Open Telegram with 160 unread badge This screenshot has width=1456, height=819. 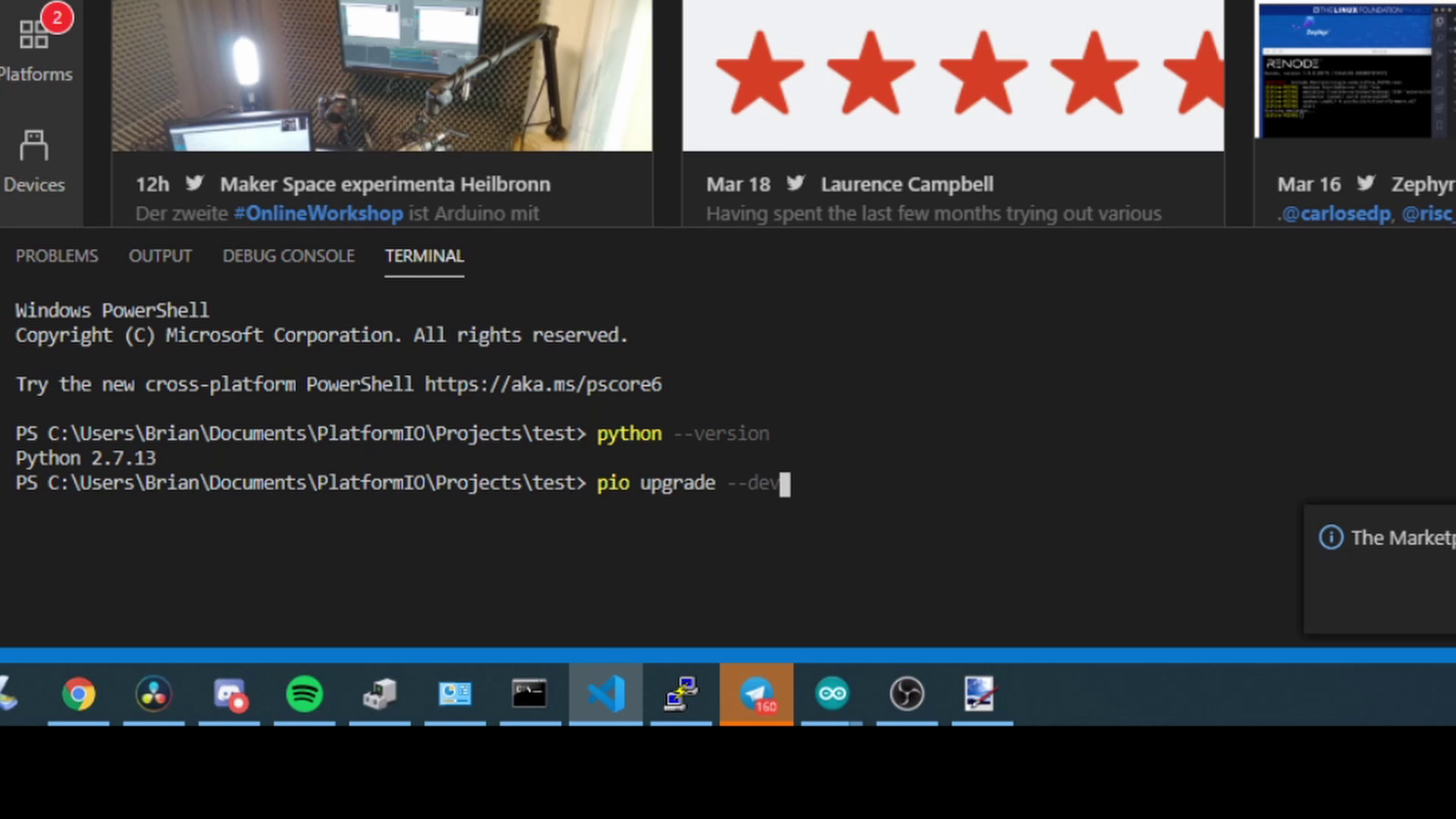point(756,694)
